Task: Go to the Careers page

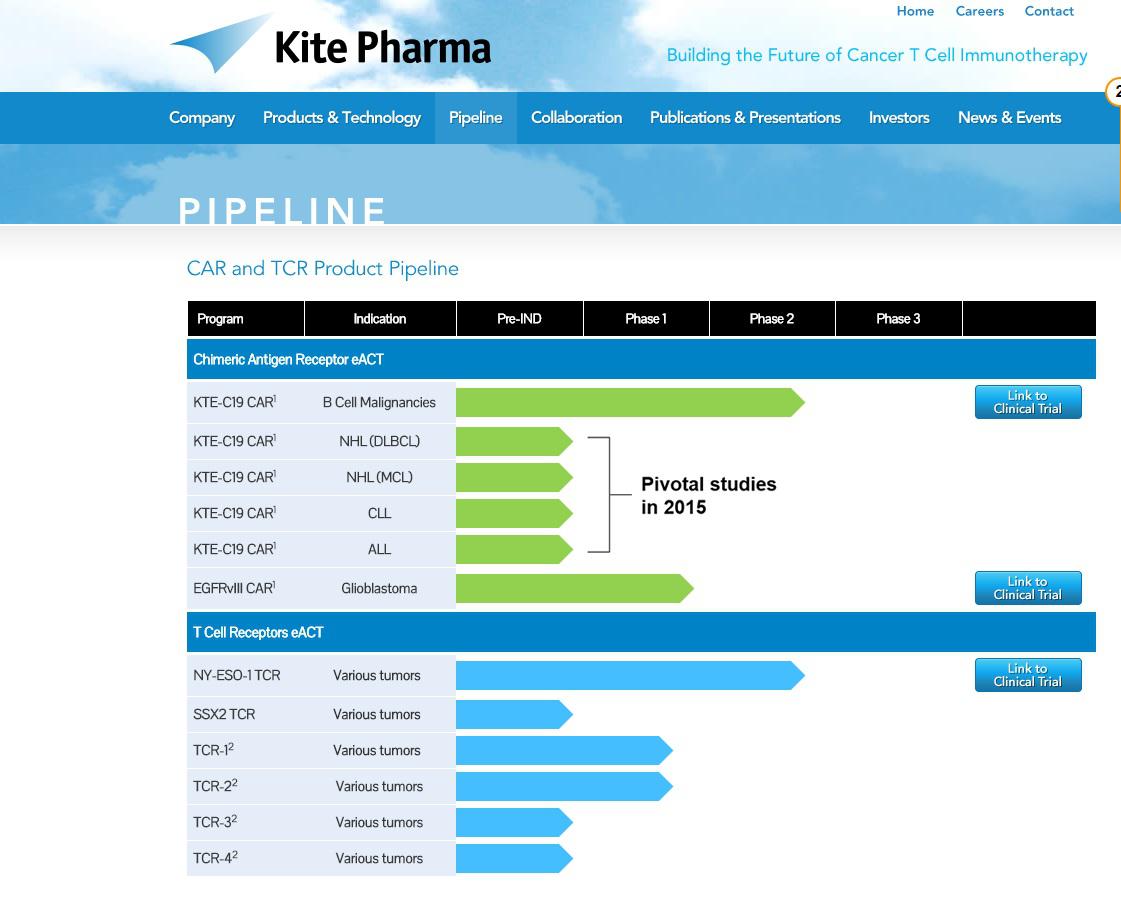Action: coord(979,12)
